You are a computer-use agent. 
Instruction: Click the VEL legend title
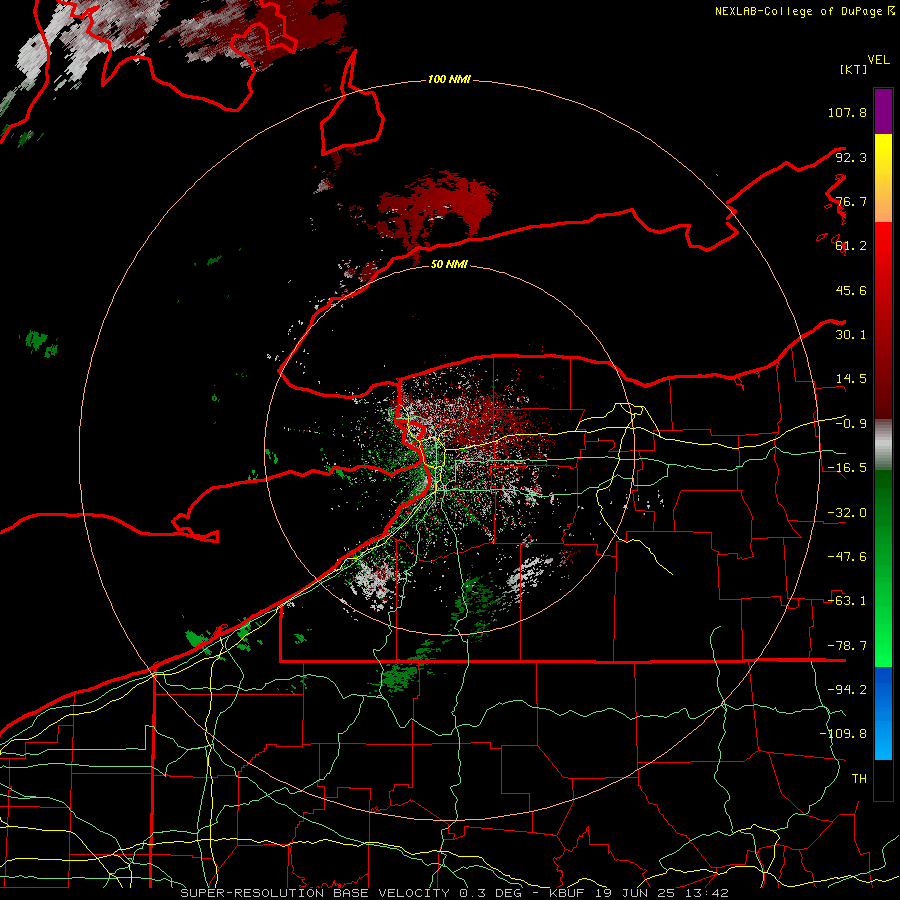878,60
